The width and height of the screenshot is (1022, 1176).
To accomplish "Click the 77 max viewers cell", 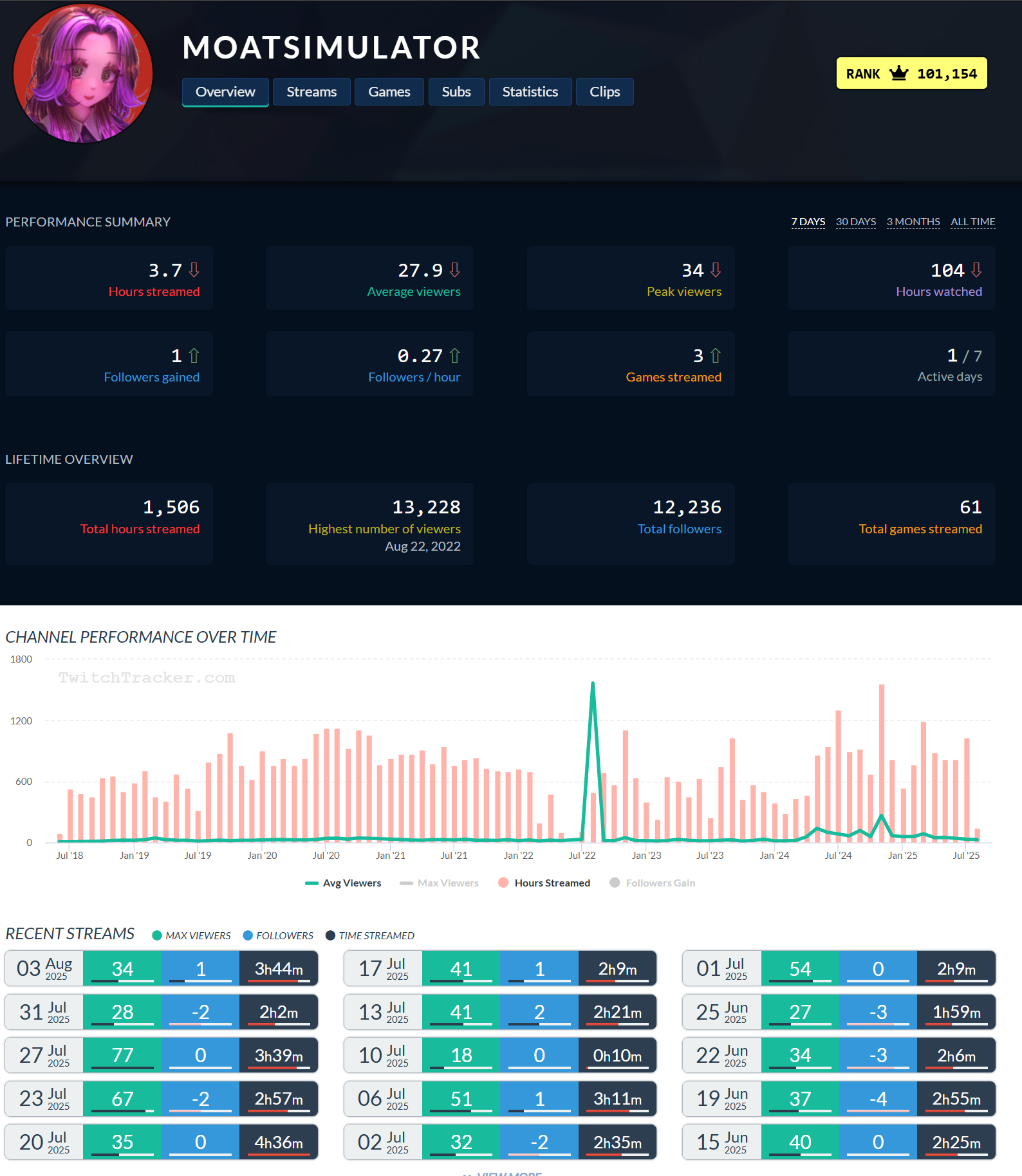I will (x=122, y=1055).
